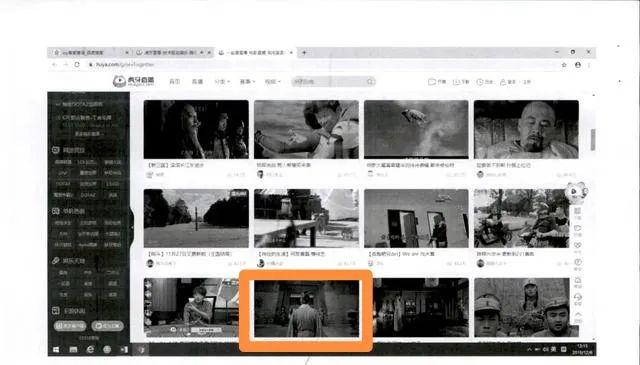Click the floating headset customer service icon
Image resolution: width=640 pixels, height=365 pixels.
[578, 297]
